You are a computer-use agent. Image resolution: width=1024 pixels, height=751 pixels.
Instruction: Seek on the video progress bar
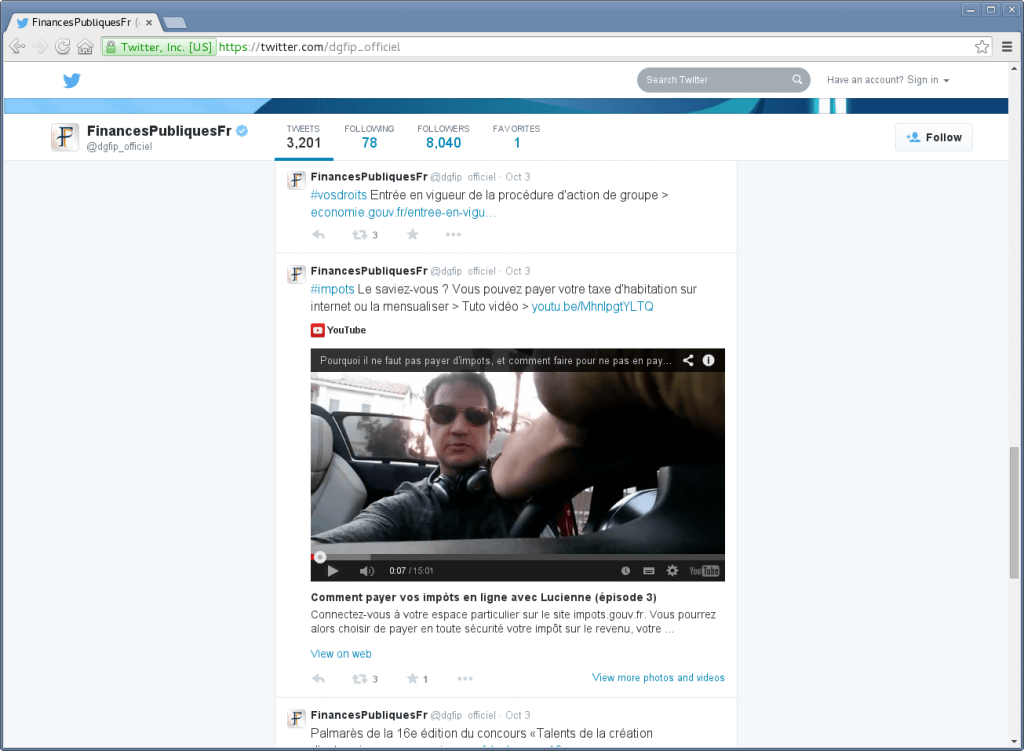(517, 557)
